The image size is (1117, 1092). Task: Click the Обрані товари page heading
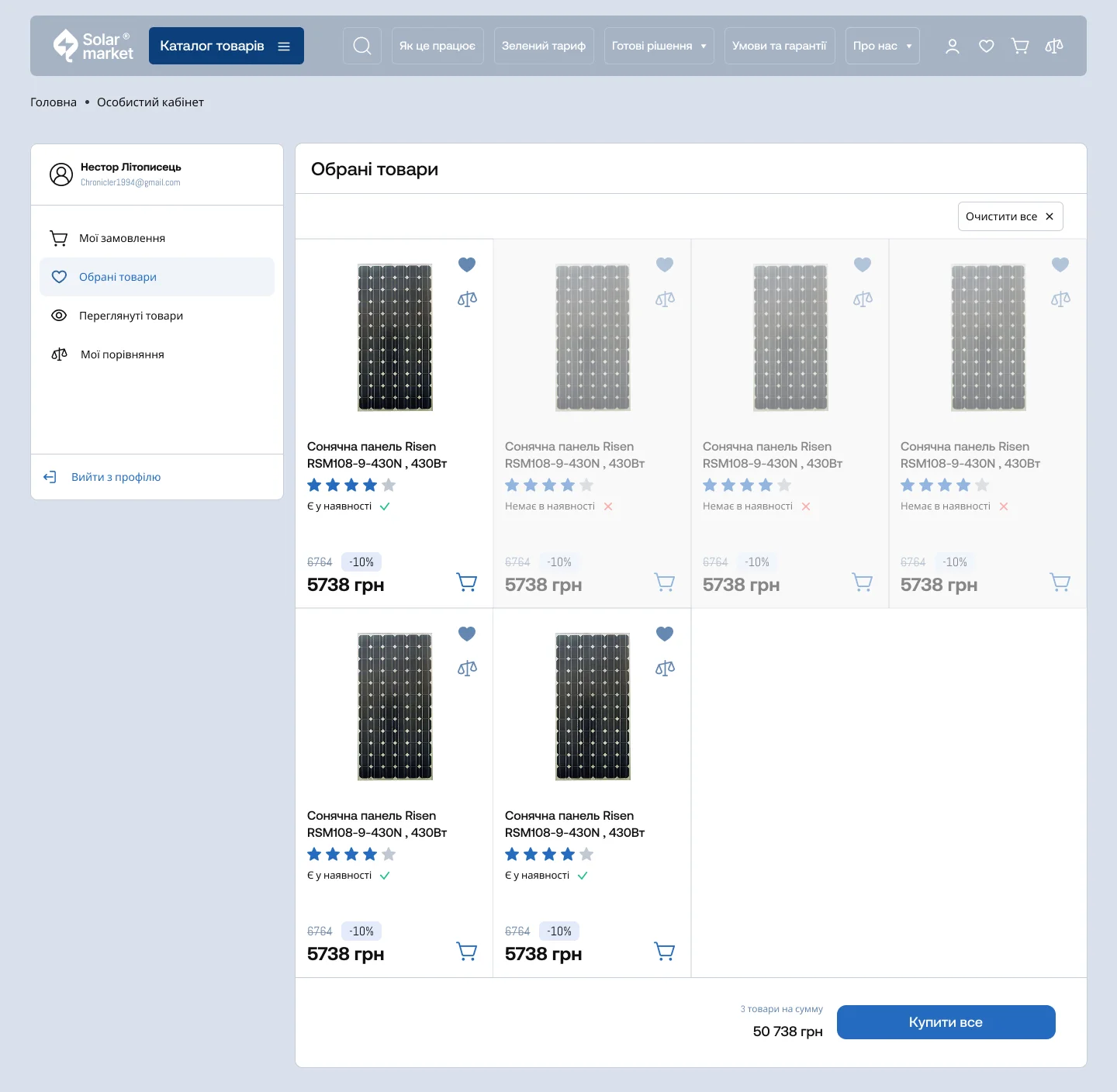point(375,169)
